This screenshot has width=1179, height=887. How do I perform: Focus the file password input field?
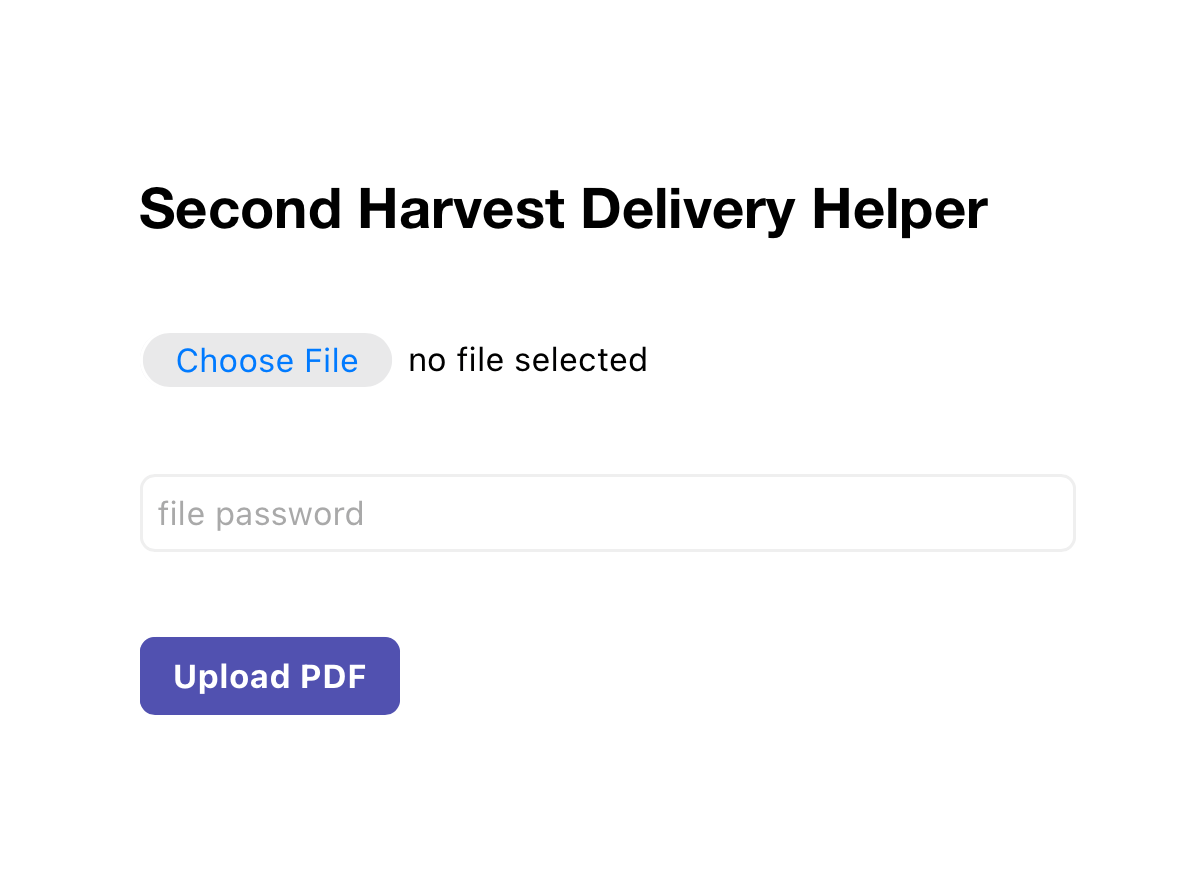point(607,513)
